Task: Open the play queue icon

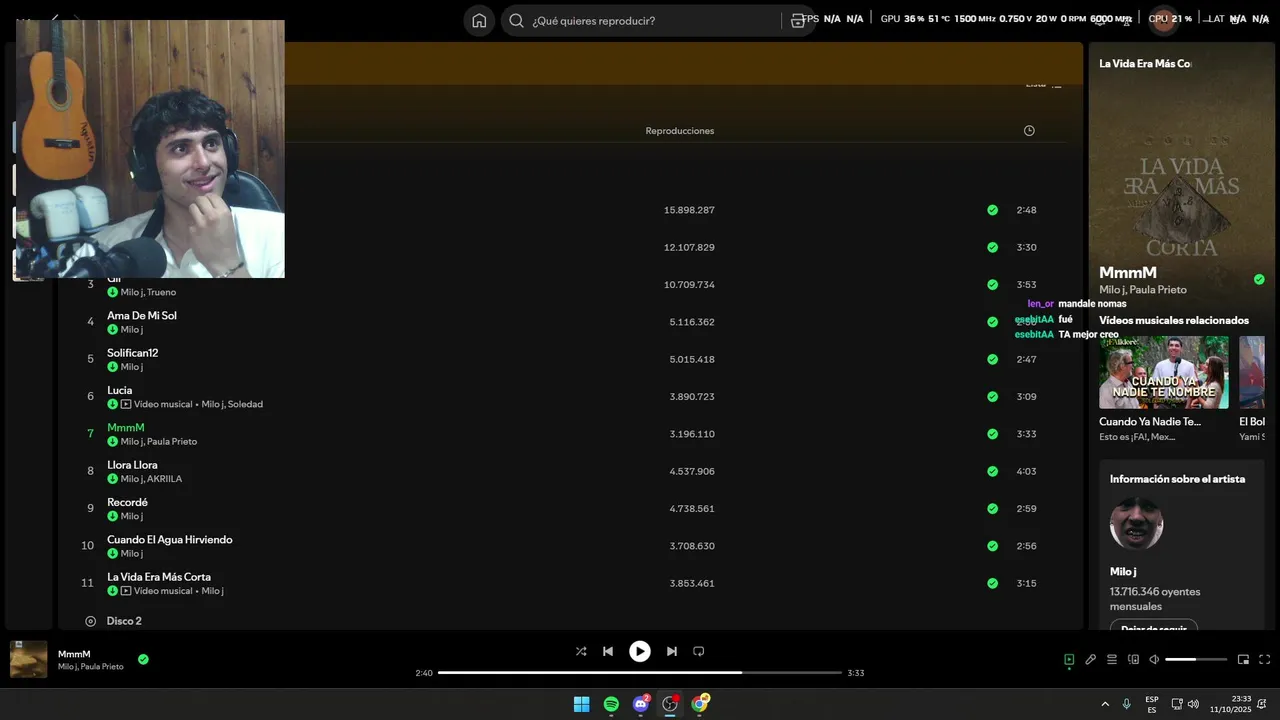Action: tap(1112, 660)
